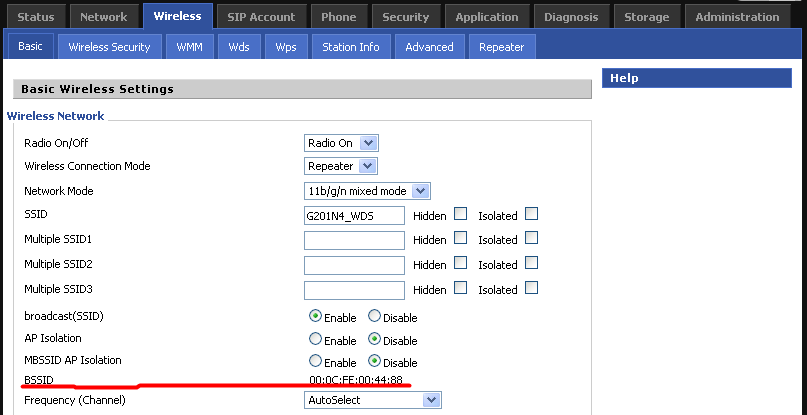The width and height of the screenshot is (807, 415).
Task: Go to the Administration tab
Action: [x=737, y=17]
